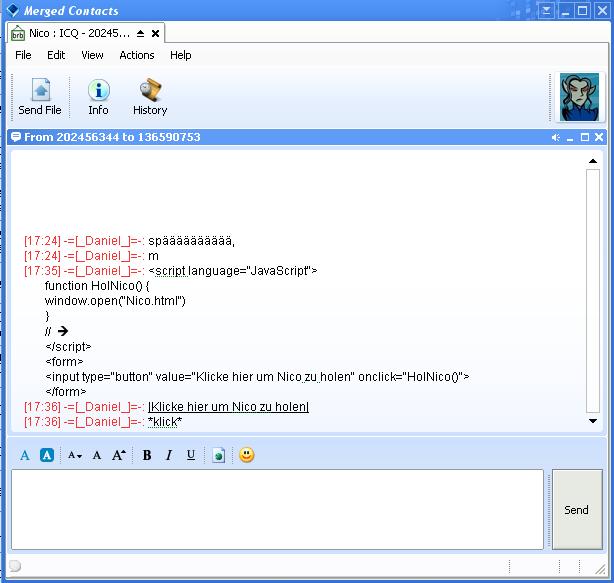Close the From 202456344 chat pane
The image size is (614, 583).
point(599,137)
